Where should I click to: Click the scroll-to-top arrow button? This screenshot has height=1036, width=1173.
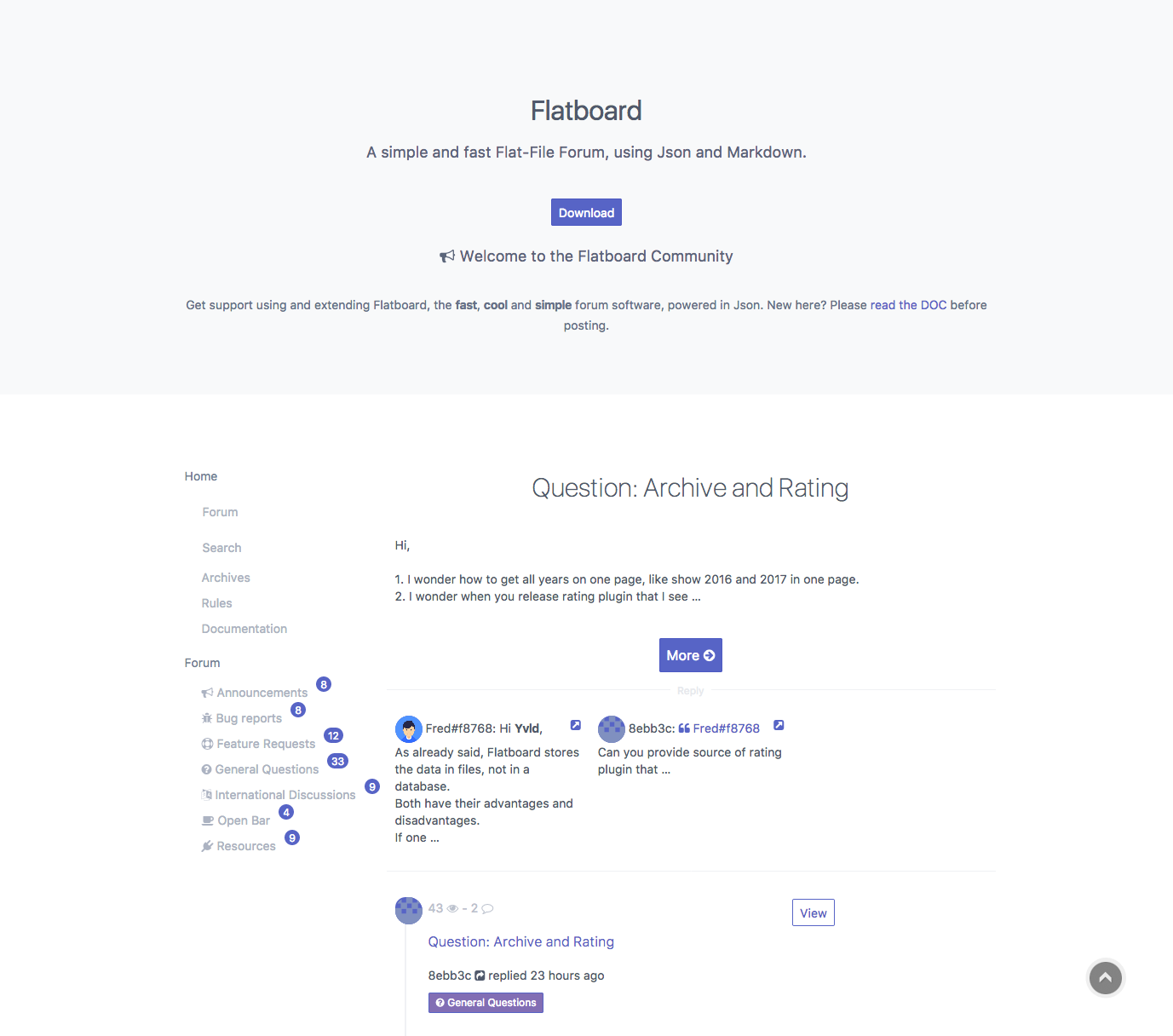point(1105,977)
